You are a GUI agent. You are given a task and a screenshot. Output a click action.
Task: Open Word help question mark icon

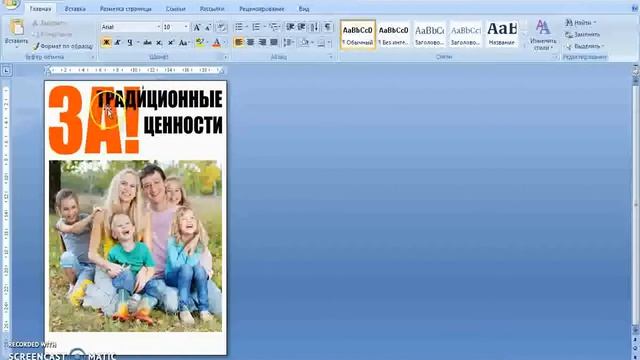[635, 7]
